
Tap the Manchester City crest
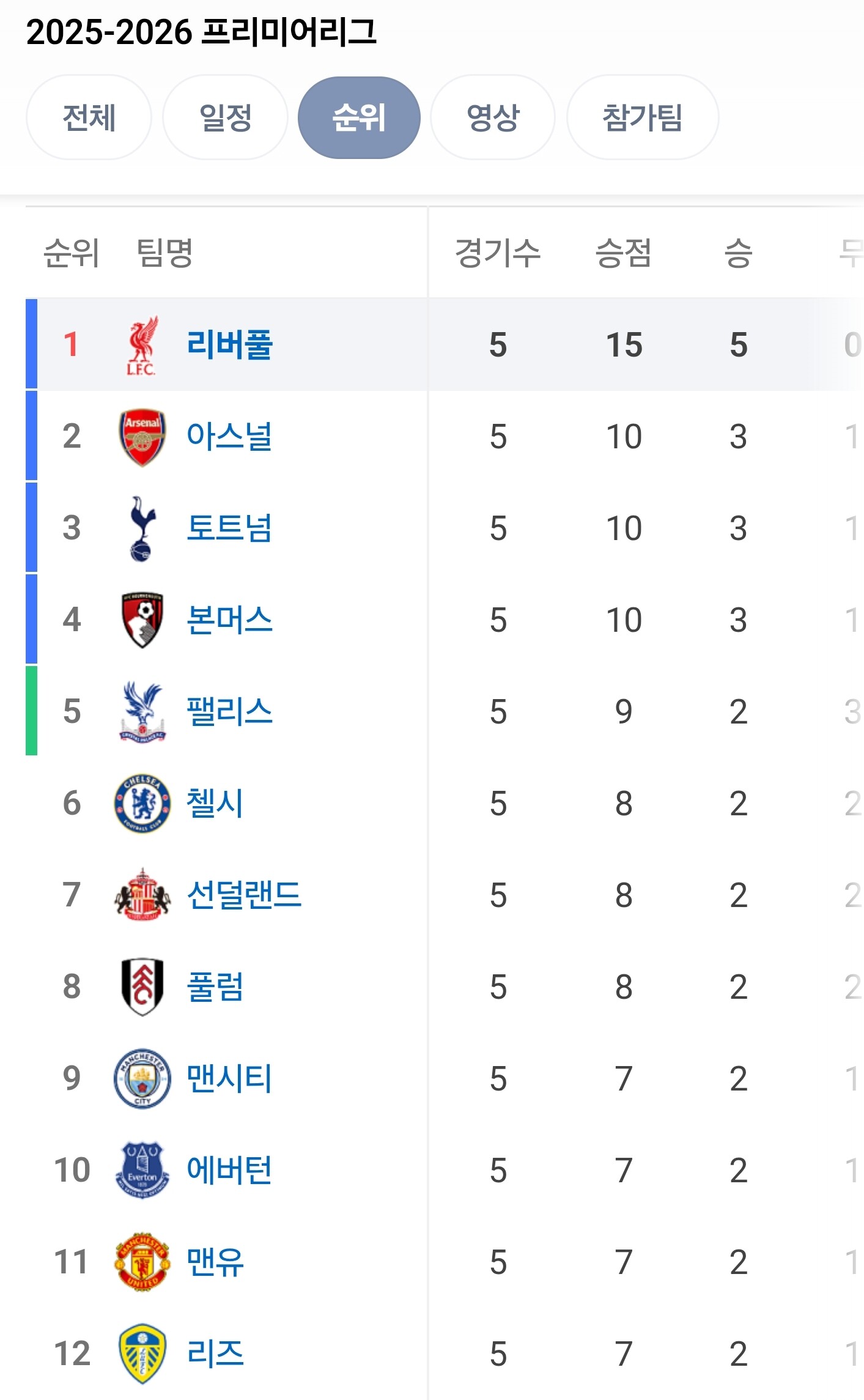click(142, 1078)
